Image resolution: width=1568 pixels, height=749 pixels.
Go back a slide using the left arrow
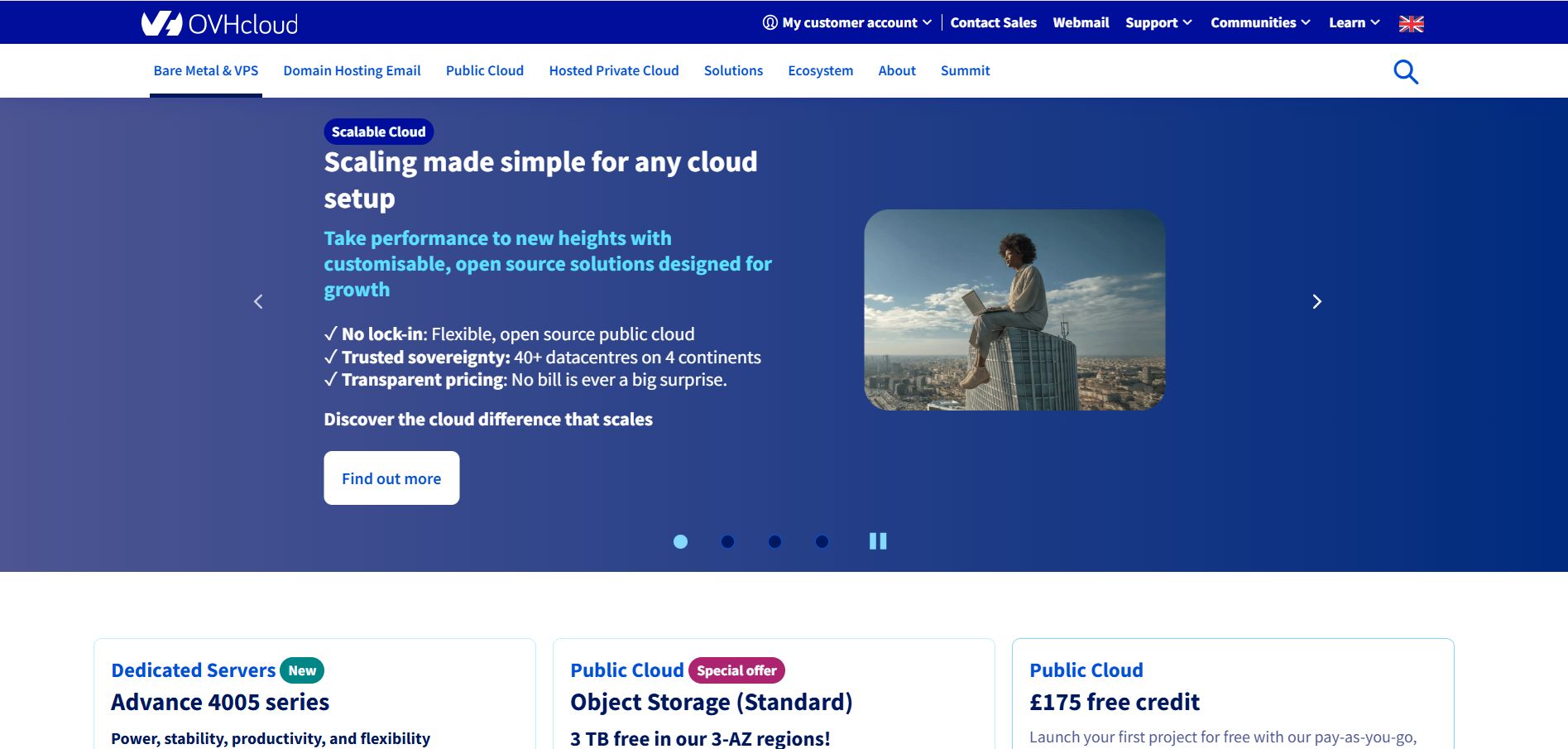(257, 301)
